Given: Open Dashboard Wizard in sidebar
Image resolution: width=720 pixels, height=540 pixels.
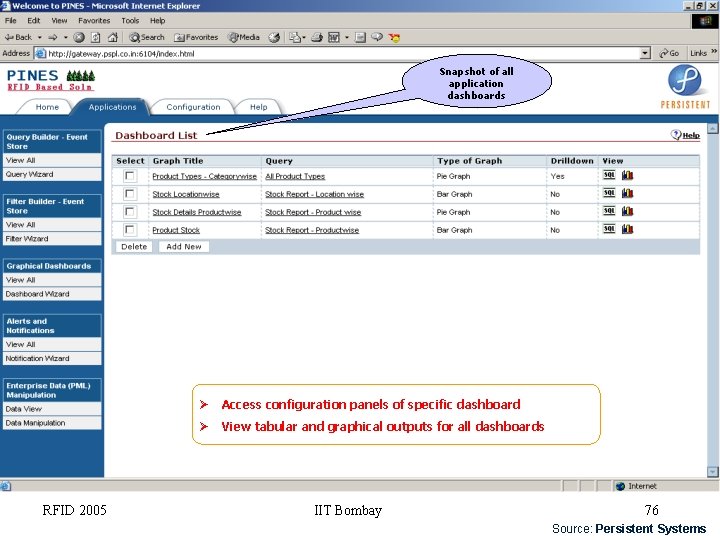Looking at the screenshot, I should (x=52, y=294).
